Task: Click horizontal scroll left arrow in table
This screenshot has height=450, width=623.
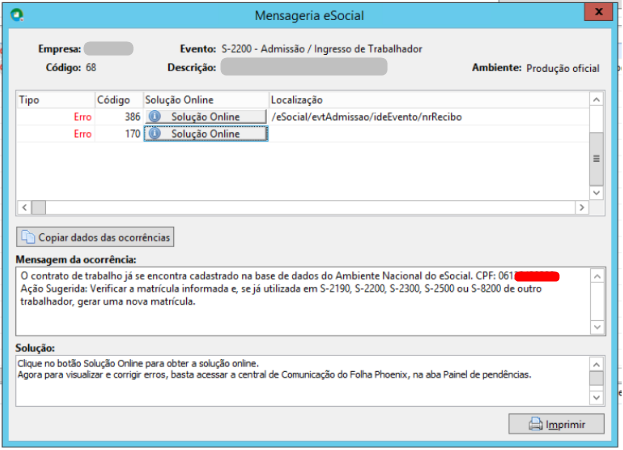Action: [25, 207]
